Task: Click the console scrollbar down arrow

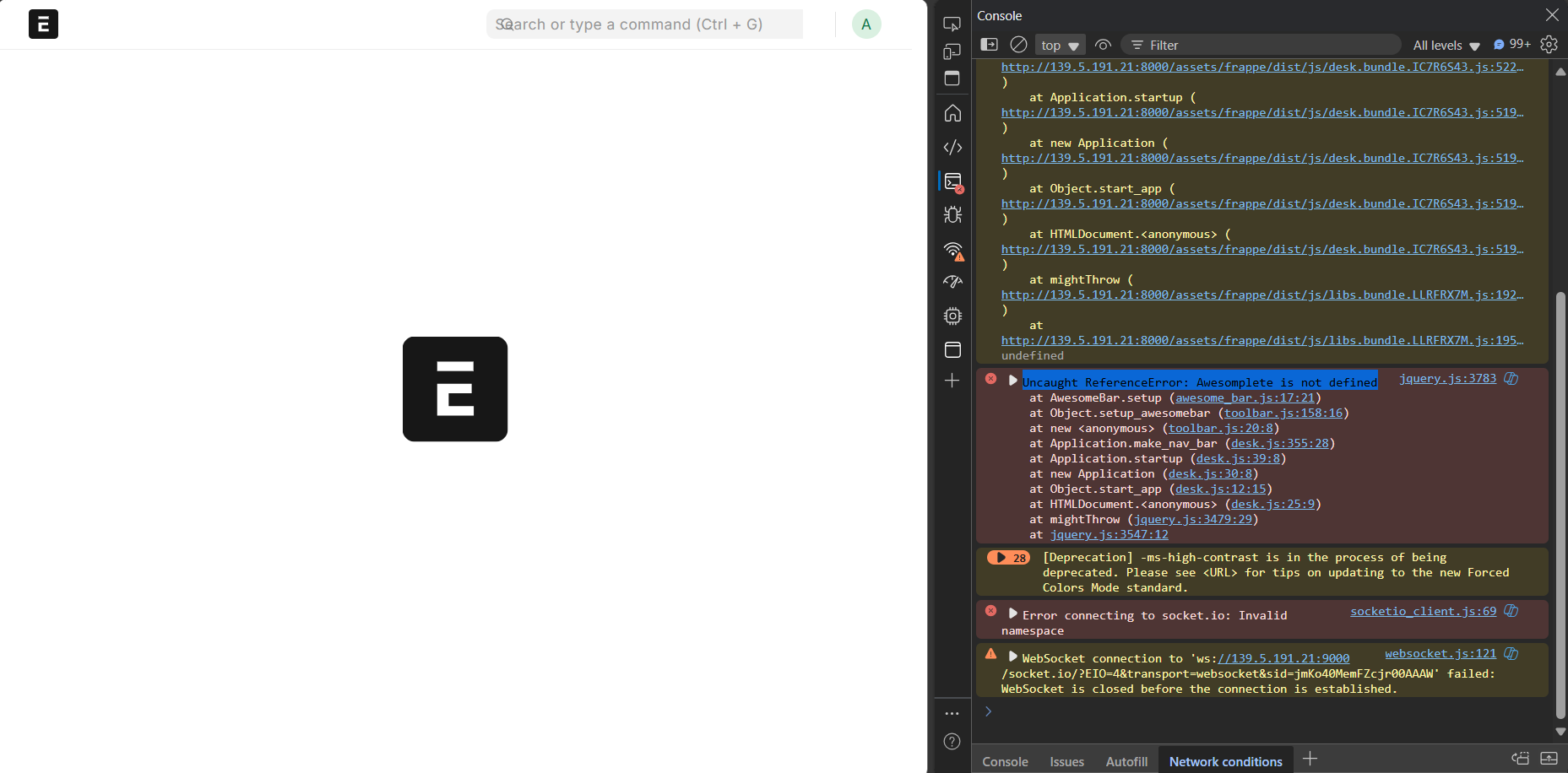Action: click(1560, 732)
